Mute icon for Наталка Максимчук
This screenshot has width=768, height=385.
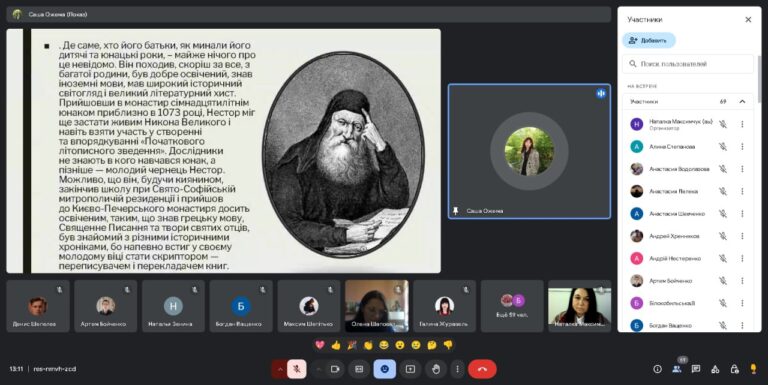click(722, 124)
